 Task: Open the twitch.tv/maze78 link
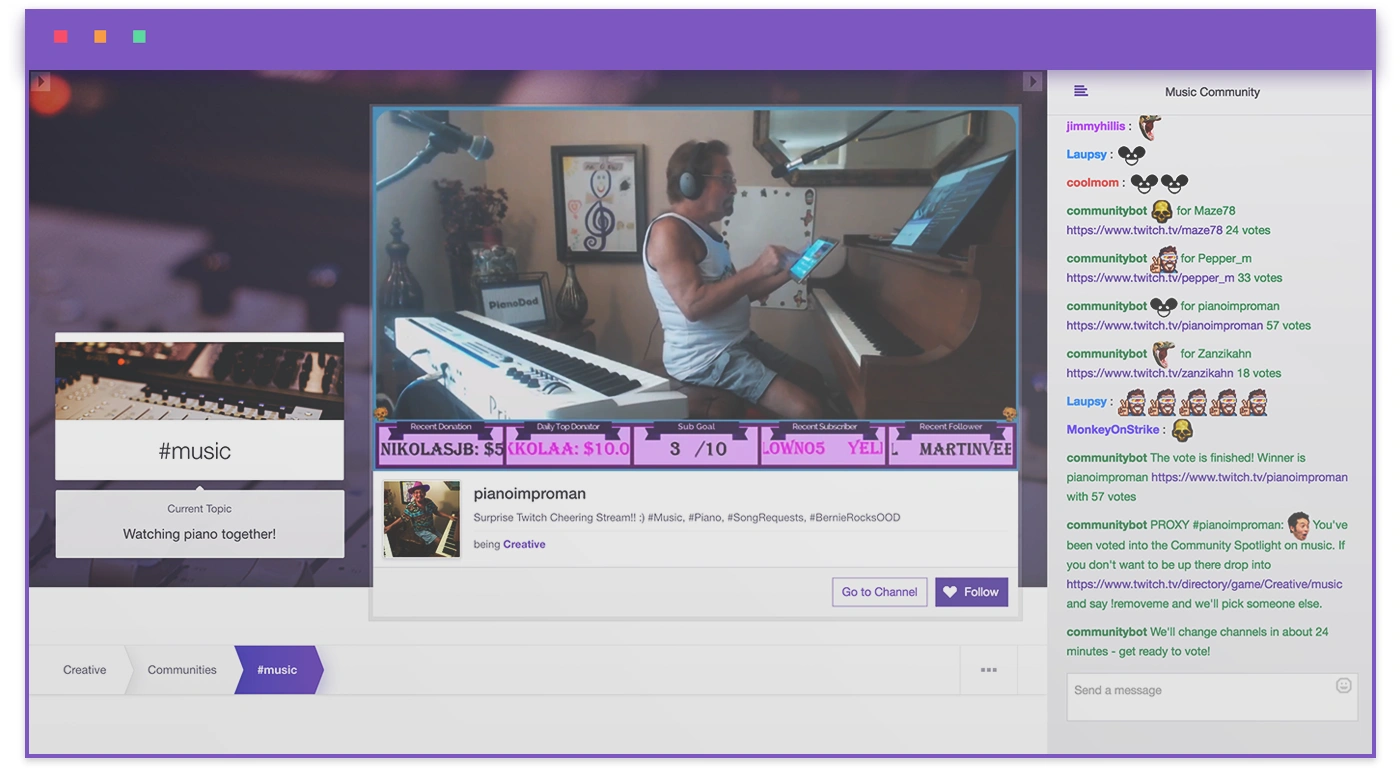(1144, 230)
